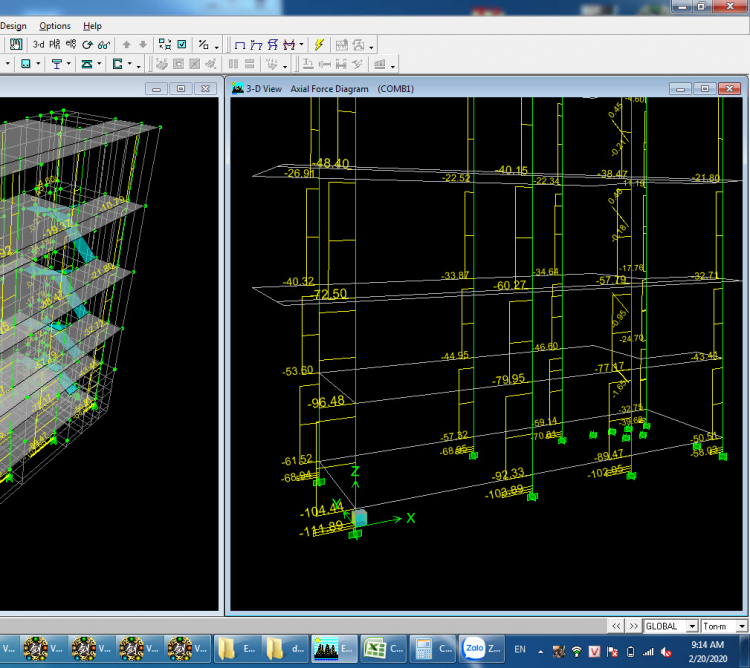
Task: Click the -72.50 axial force value
Action: click(x=330, y=294)
